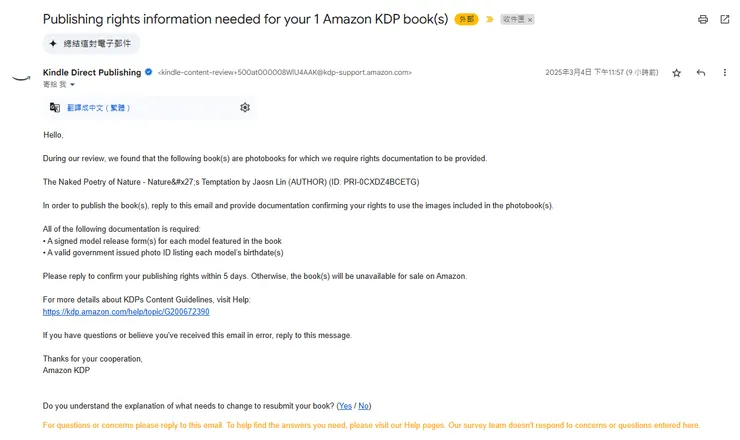The image size is (740, 440).
Task: Expand recipient details arrow beside 寄給 我
Action: click(x=72, y=85)
